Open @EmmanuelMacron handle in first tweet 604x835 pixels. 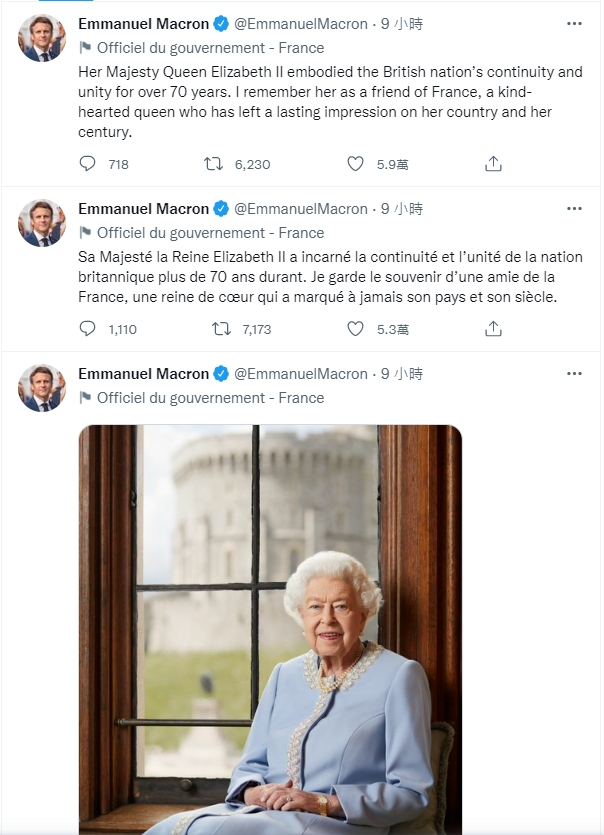301,24
